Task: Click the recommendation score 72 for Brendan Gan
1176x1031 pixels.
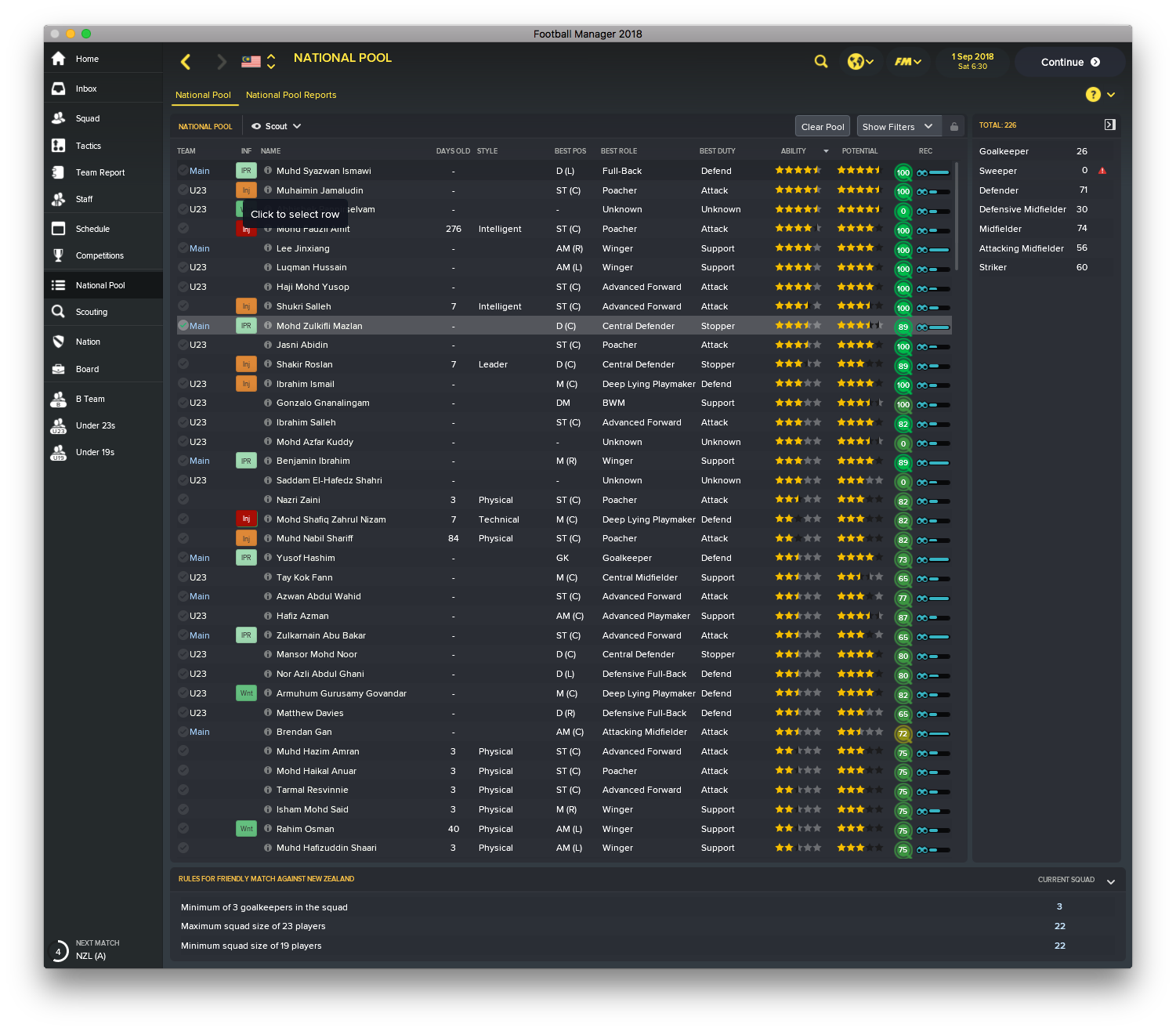Action: tap(903, 734)
